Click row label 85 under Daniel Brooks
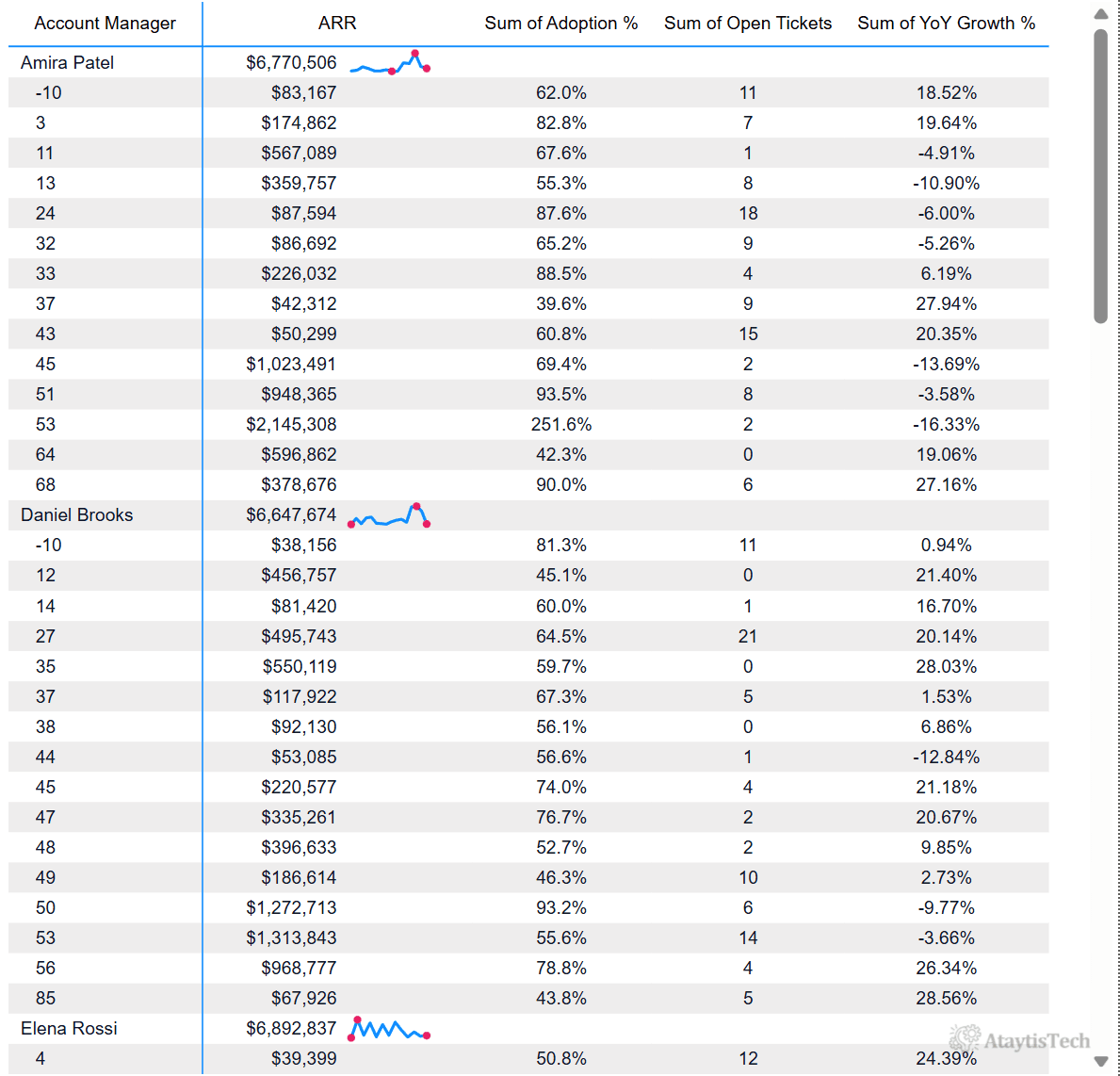The height and width of the screenshot is (1076, 1120). pos(46,998)
